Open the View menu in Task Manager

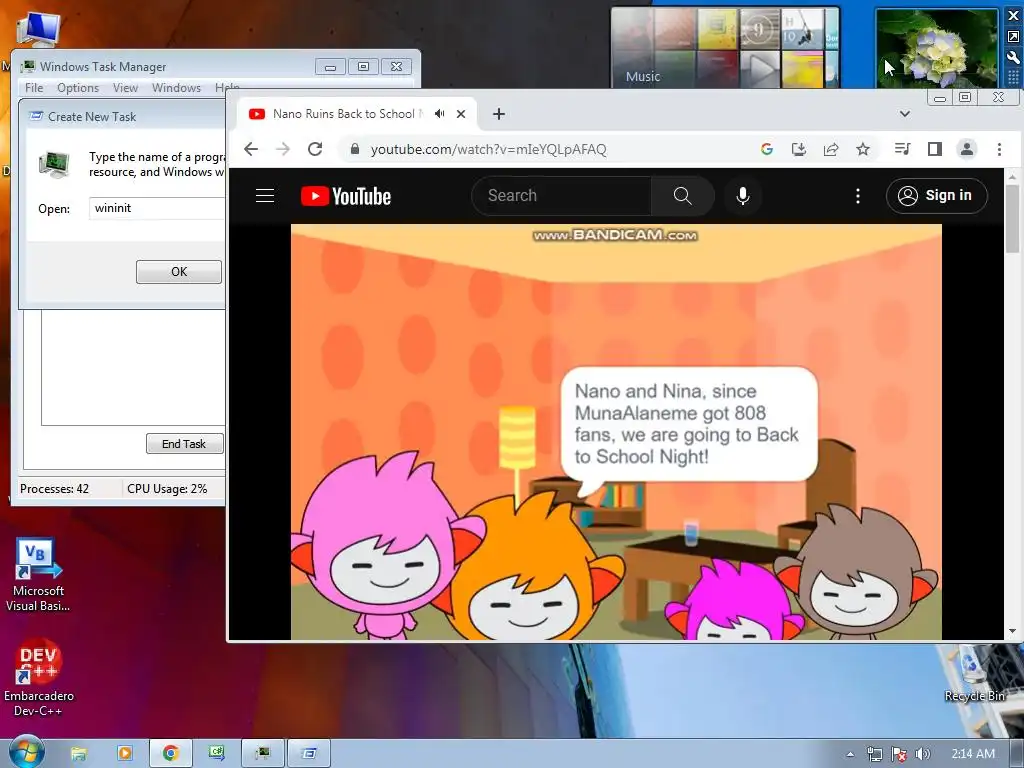coord(125,88)
